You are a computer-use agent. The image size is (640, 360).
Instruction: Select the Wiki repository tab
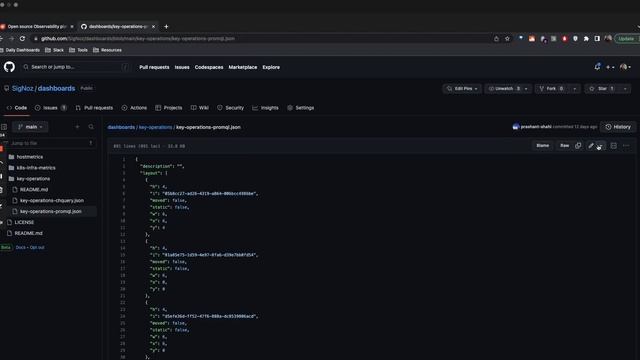click(x=200, y=108)
